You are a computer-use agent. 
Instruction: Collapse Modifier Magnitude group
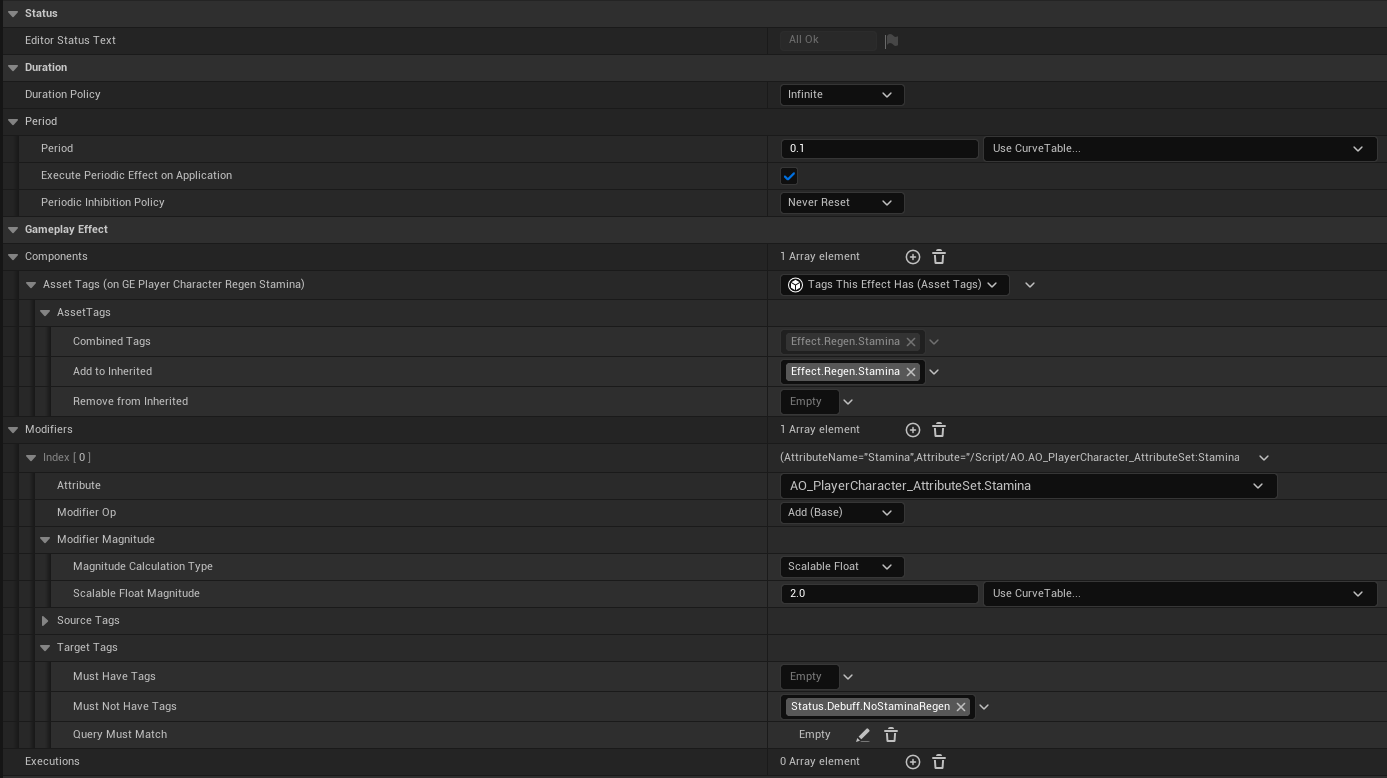pos(45,540)
